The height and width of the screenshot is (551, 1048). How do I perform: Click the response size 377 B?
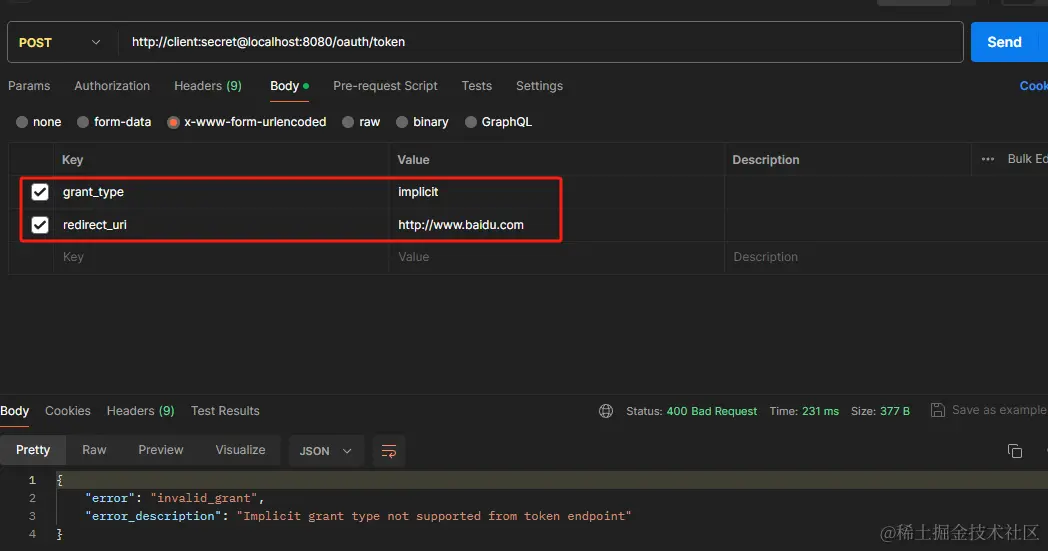894,411
